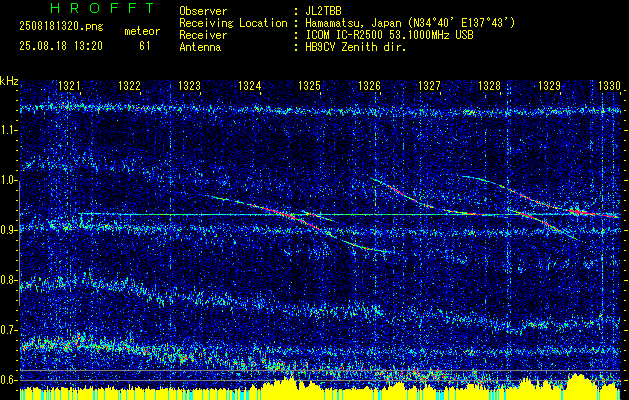Click the 1.1 kHz axis label
The height and width of the screenshot is (400, 629).
[x=8, y=131]
